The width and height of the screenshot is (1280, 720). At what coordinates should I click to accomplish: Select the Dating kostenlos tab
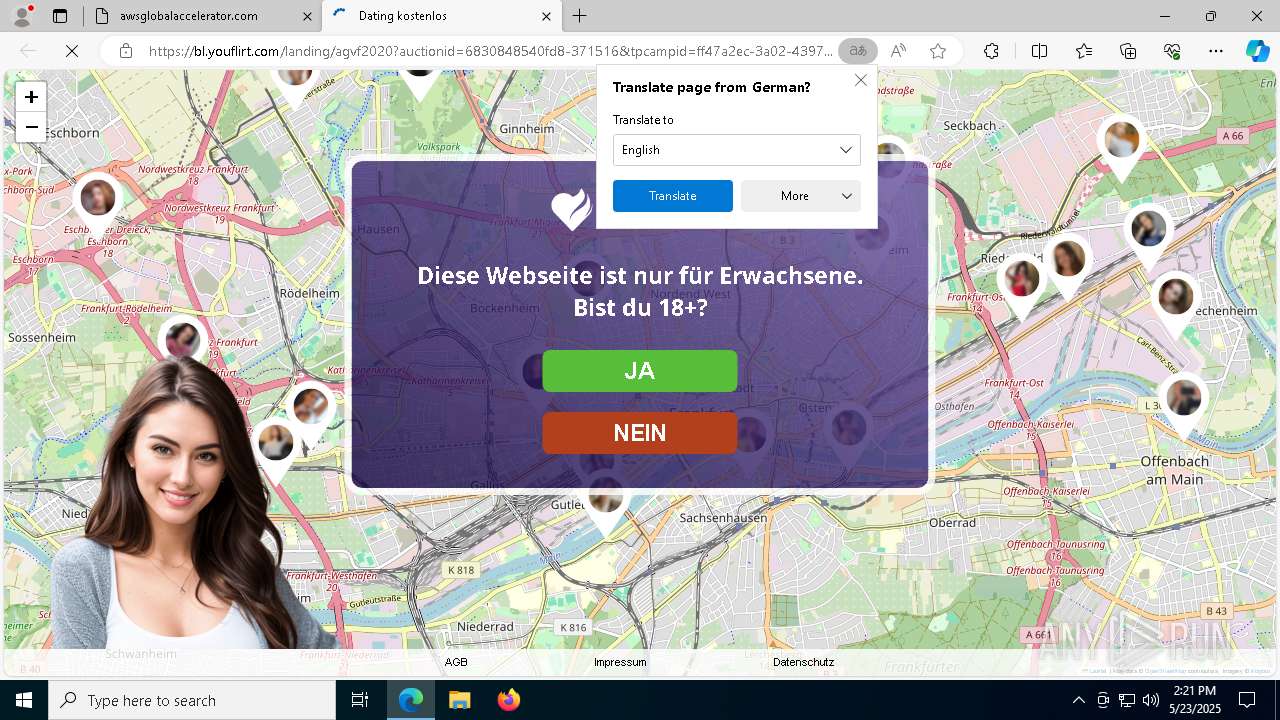tap(442, 16)
